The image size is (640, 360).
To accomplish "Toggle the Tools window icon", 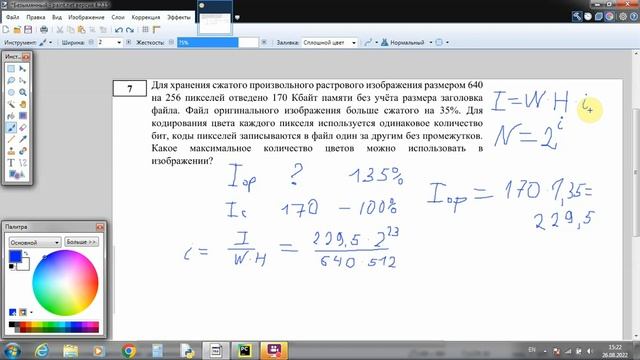I will coord(577,16).
